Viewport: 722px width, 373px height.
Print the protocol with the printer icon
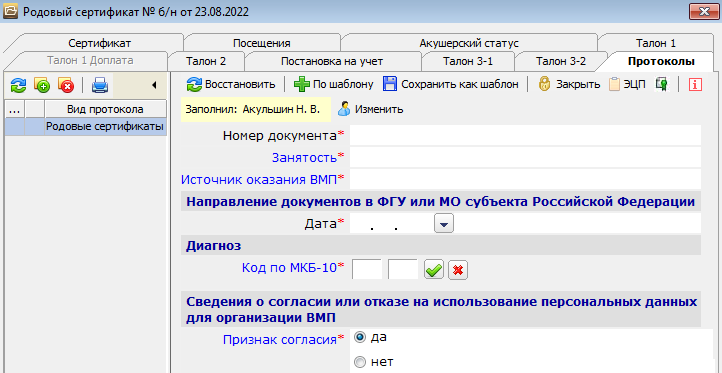tap(100, 85)
